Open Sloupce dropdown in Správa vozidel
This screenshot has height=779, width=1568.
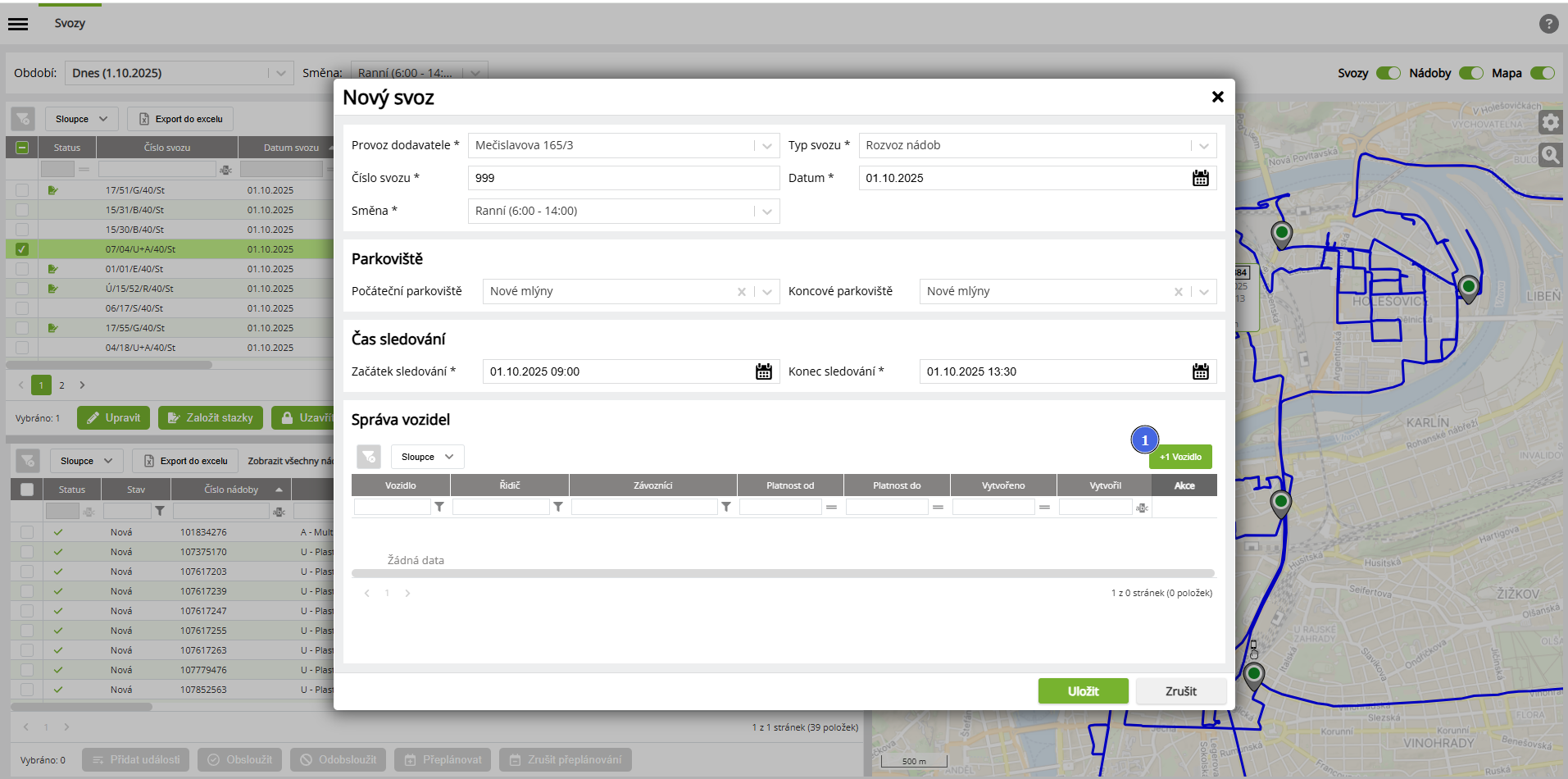tap(427, 457)
